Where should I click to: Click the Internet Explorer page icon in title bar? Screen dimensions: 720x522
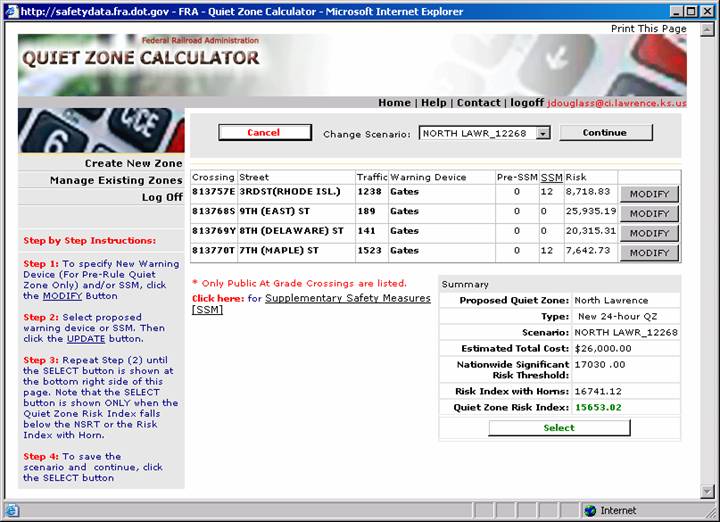pyautogui.click(x=10, y=11)
